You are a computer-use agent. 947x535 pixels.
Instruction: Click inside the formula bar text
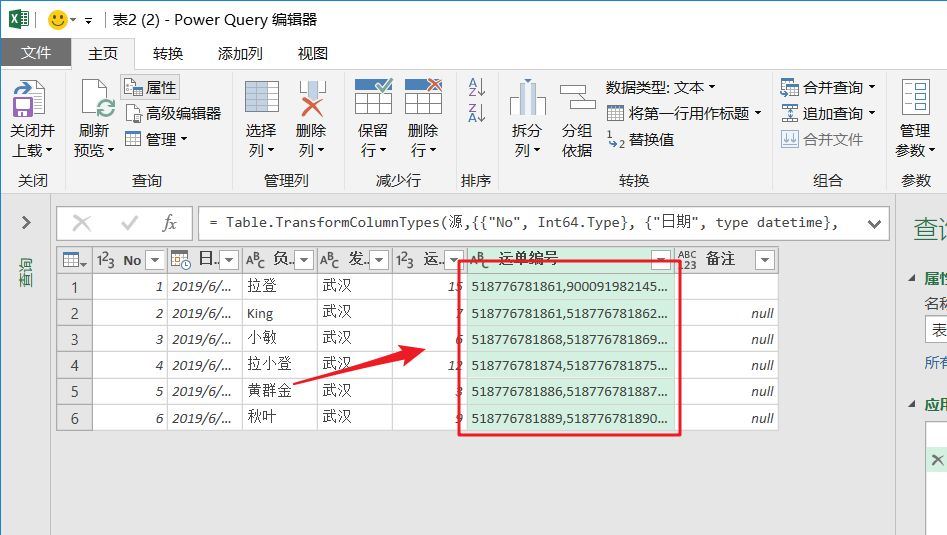[524, 223]
